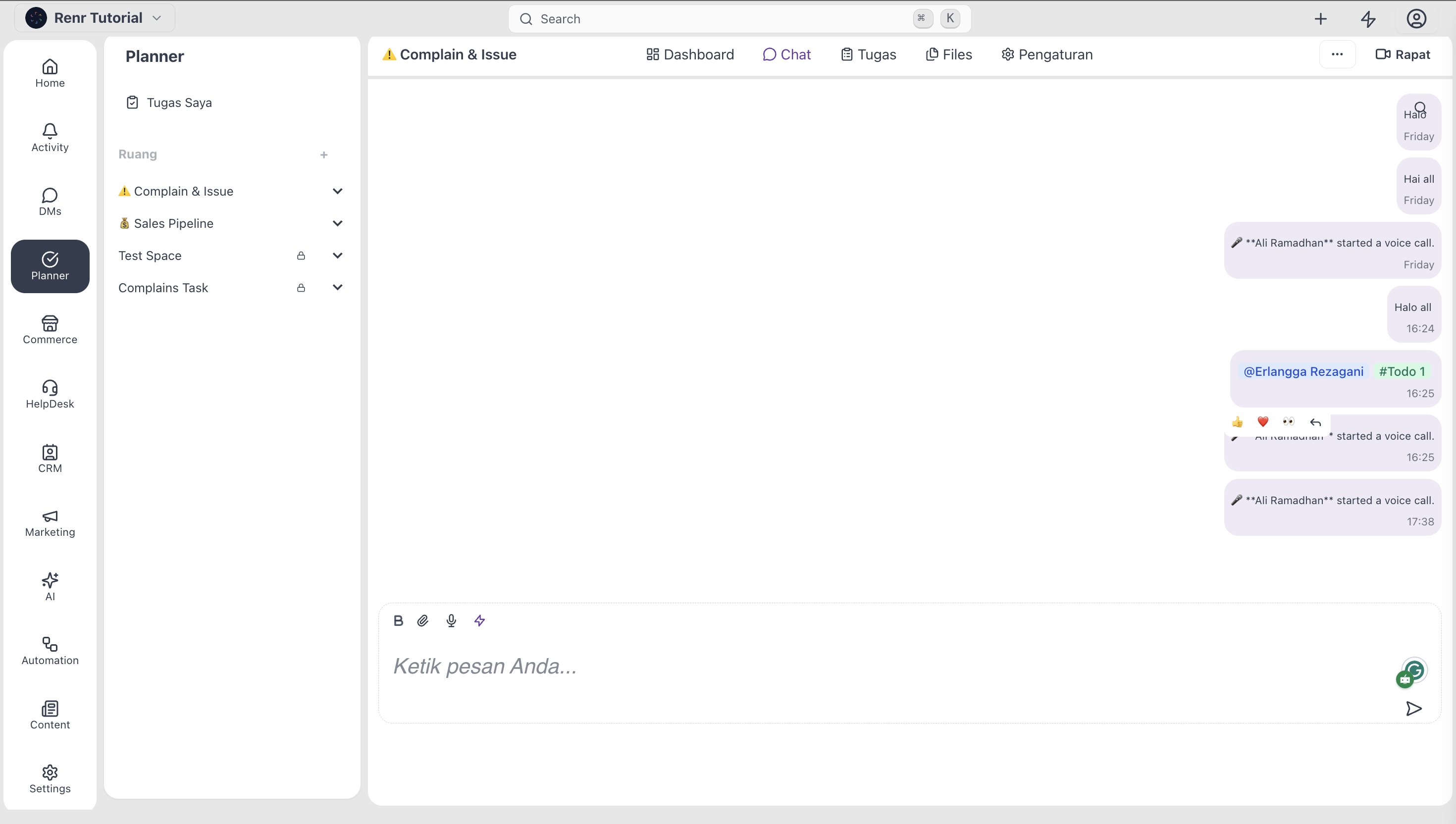Switch to the Pengaturan tab
The height and width of the screenshot is (824, 1456).
pos(1047,54)
